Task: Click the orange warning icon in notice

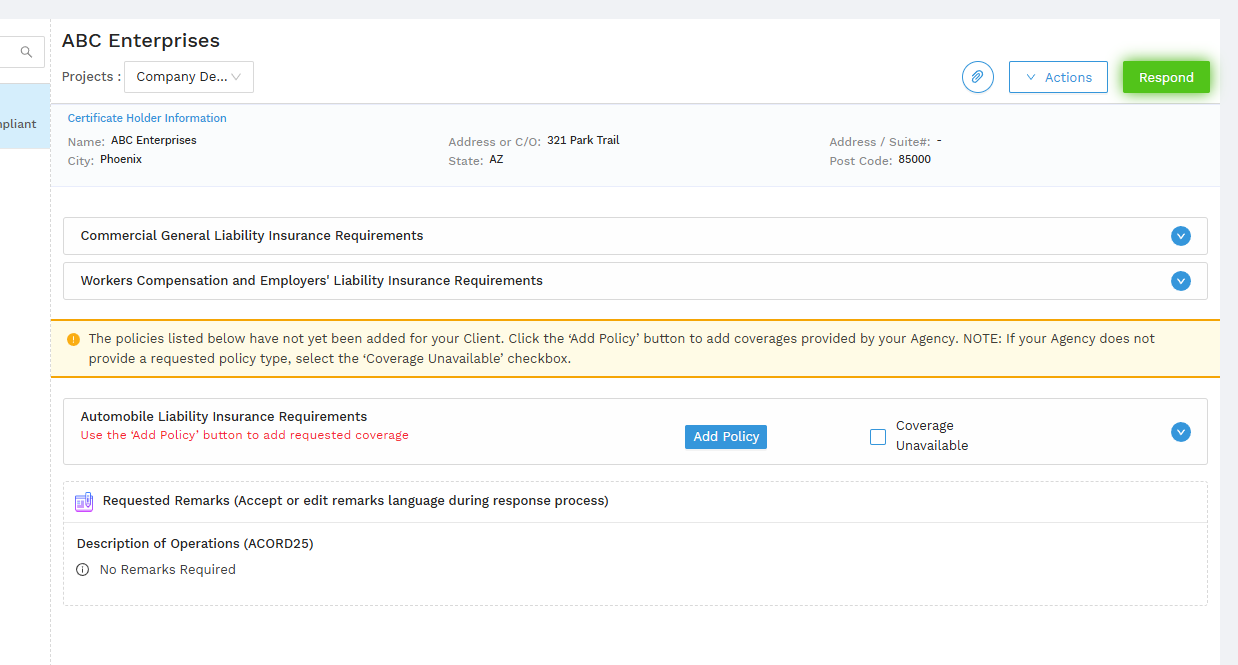Action: 74,339
